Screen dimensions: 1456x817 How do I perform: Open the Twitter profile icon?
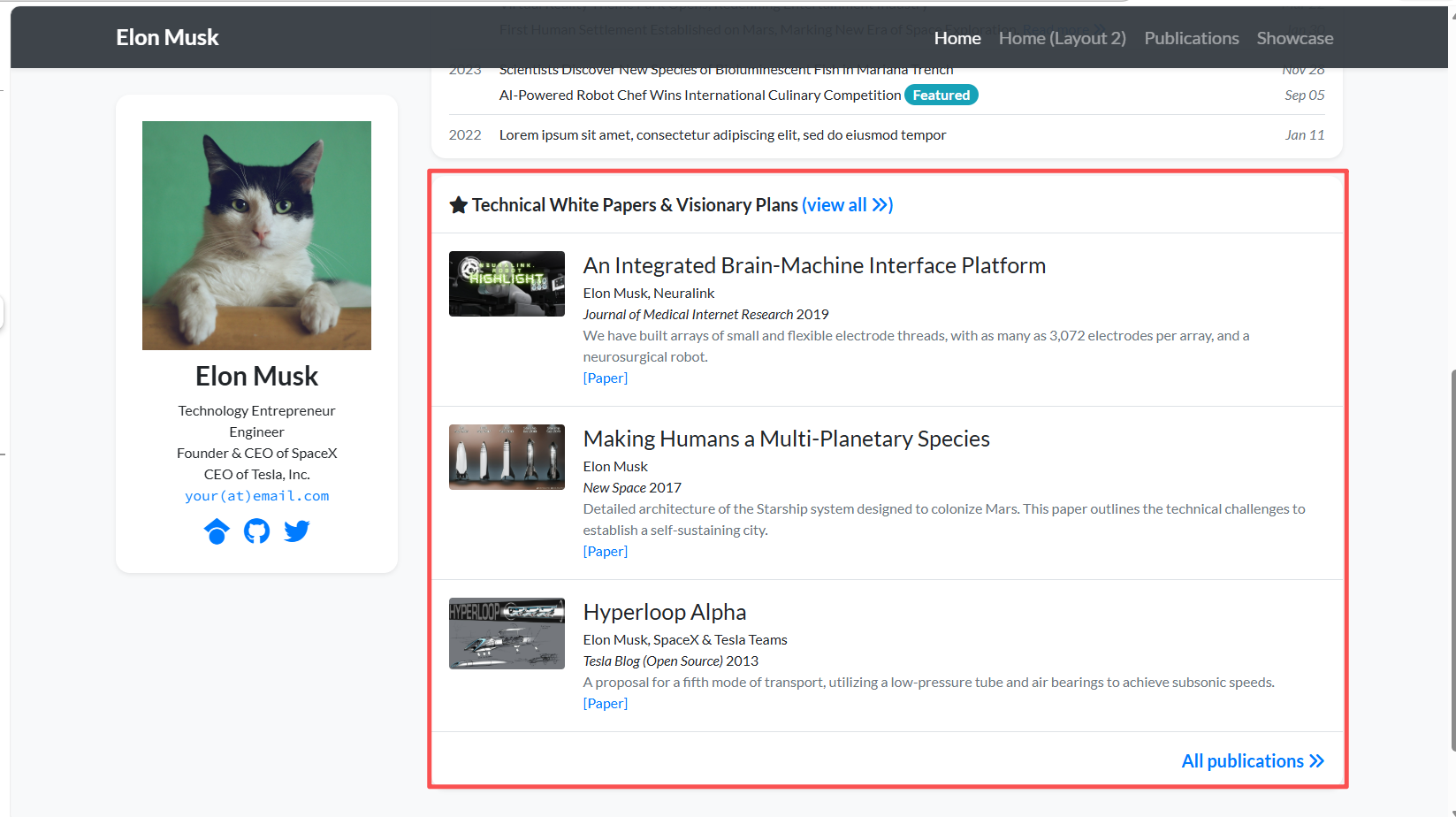pos(297,531)
